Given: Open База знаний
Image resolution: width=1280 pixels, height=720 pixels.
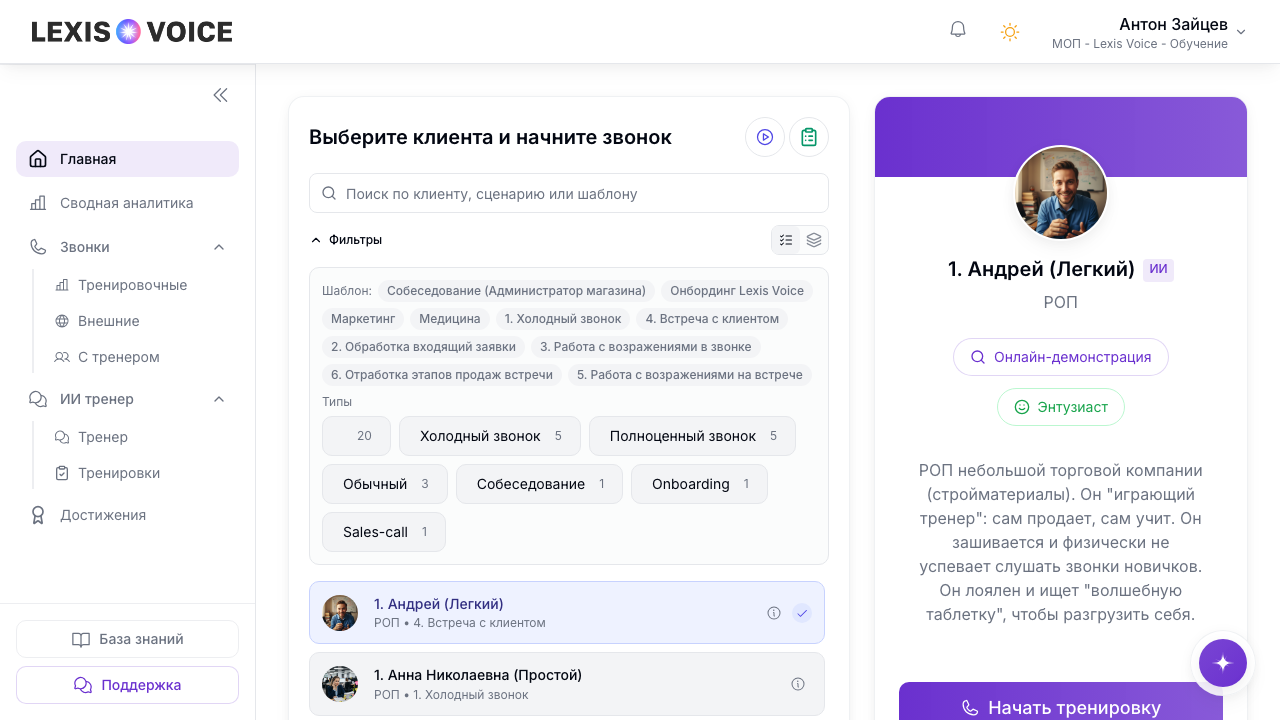Looking at the screenshot, I should pyautogui.click(x=127, y=639).
